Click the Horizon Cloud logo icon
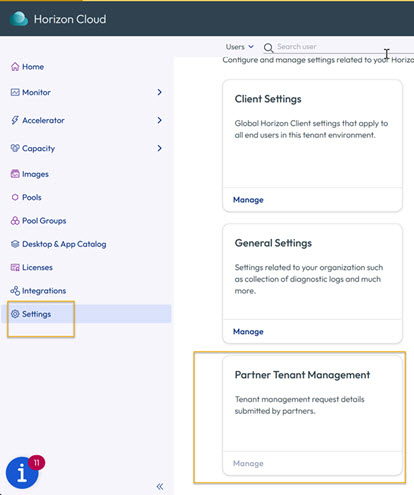 tap(19, 19)
